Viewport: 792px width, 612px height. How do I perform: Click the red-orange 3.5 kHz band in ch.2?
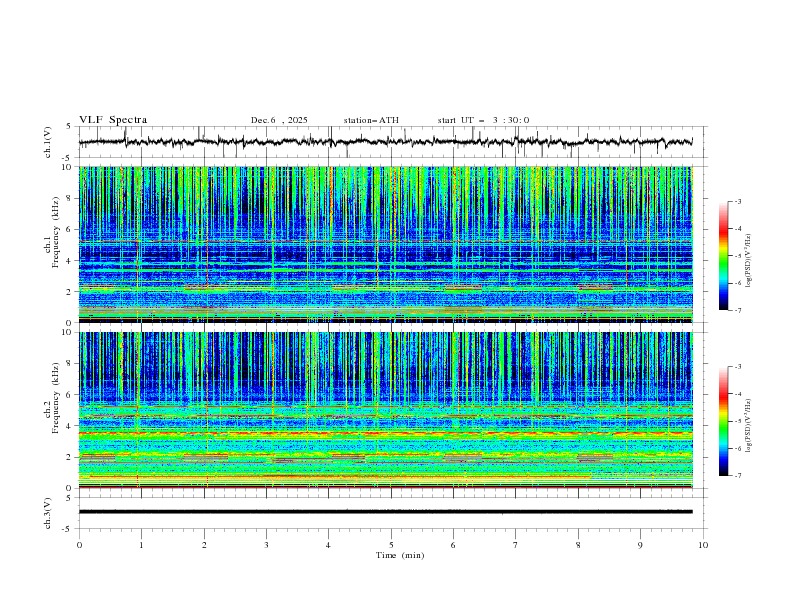[x=386, y=434]
